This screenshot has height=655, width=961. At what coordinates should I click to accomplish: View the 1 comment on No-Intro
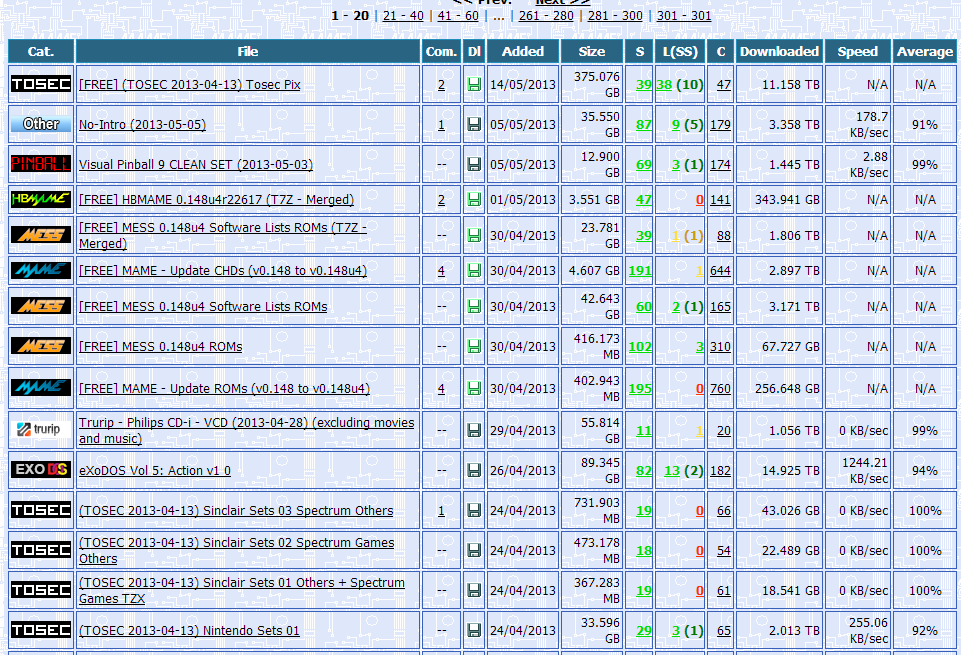coord(441,124)
